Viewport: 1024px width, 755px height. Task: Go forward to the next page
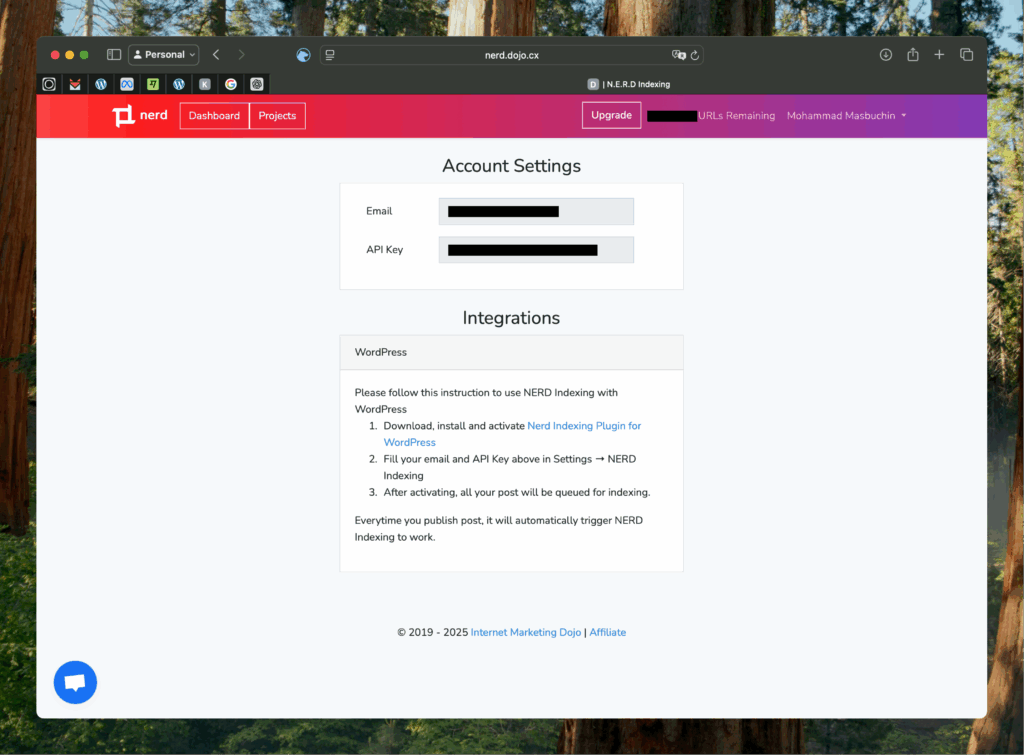tap(242, 55)
